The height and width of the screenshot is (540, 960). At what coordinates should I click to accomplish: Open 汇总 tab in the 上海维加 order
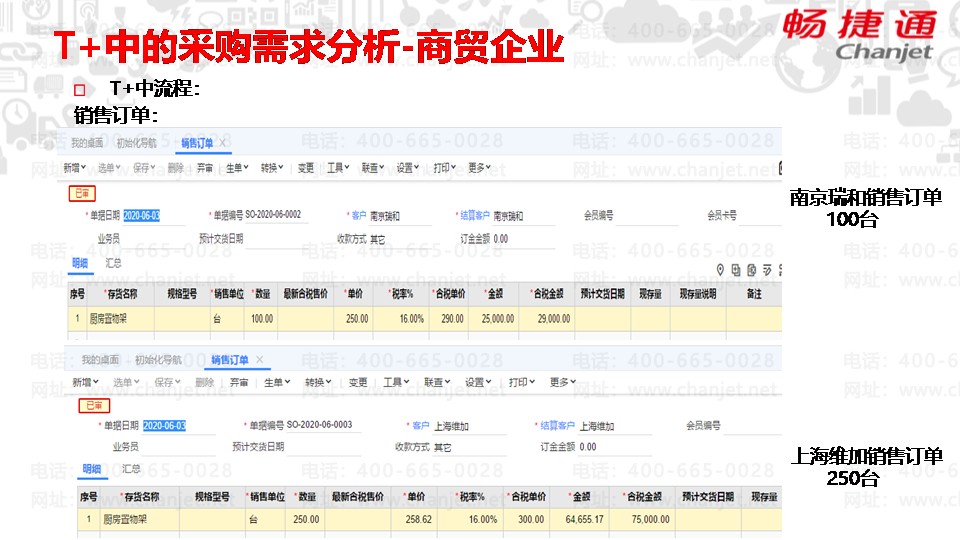130,468
